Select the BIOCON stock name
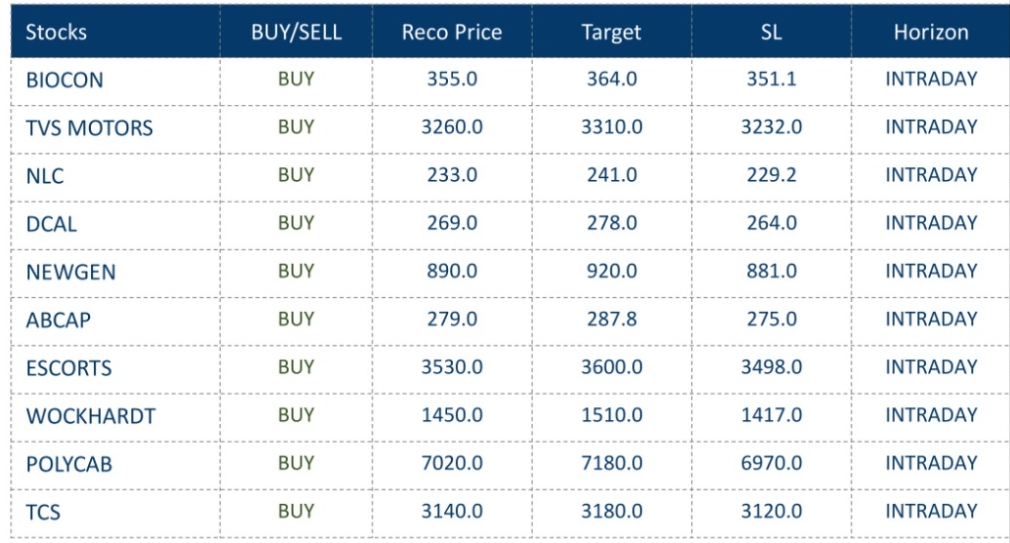Viewport: 1010px width, 543px height. (64, 80)
